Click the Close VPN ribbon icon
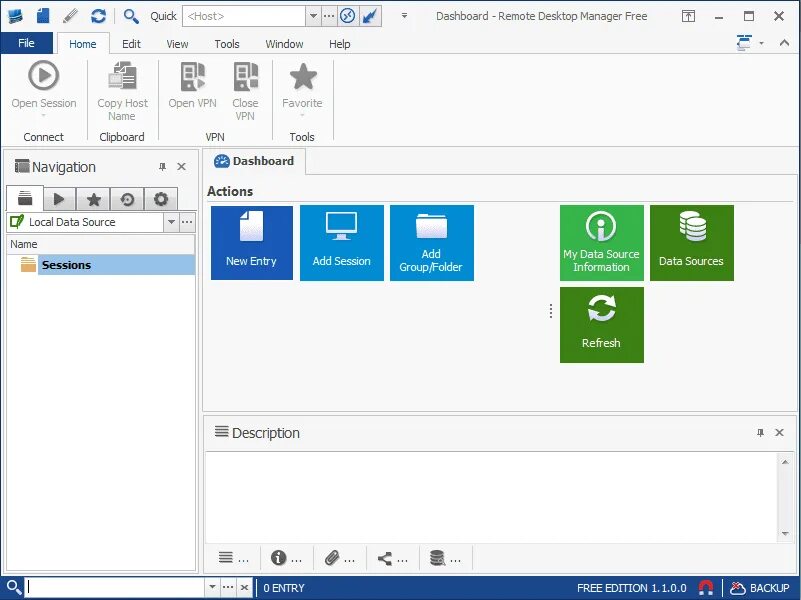 click(x=245, y=77)
